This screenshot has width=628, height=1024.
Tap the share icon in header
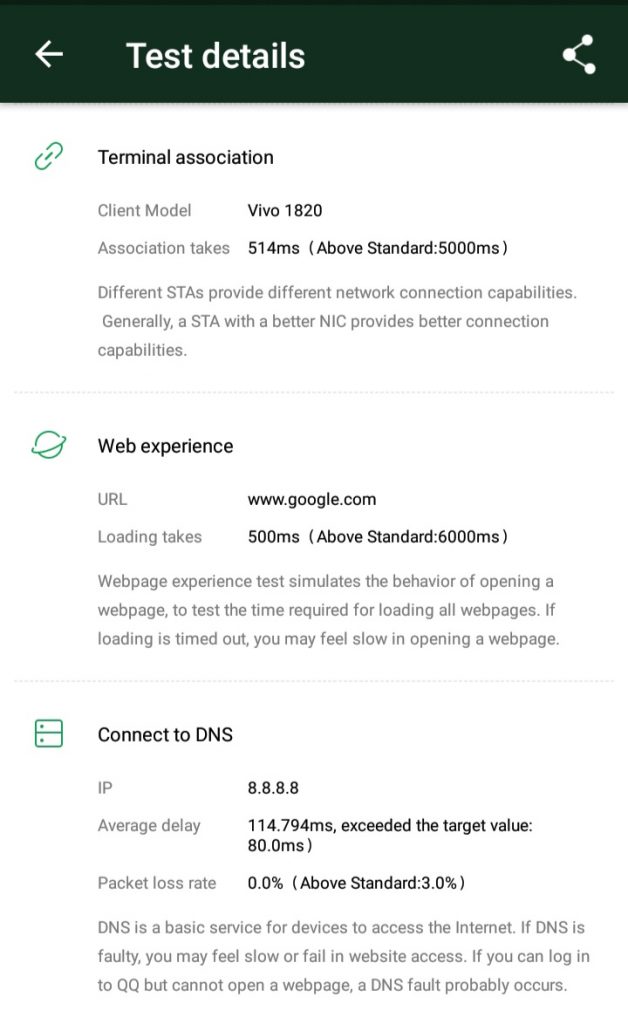(x=579, y=55)
